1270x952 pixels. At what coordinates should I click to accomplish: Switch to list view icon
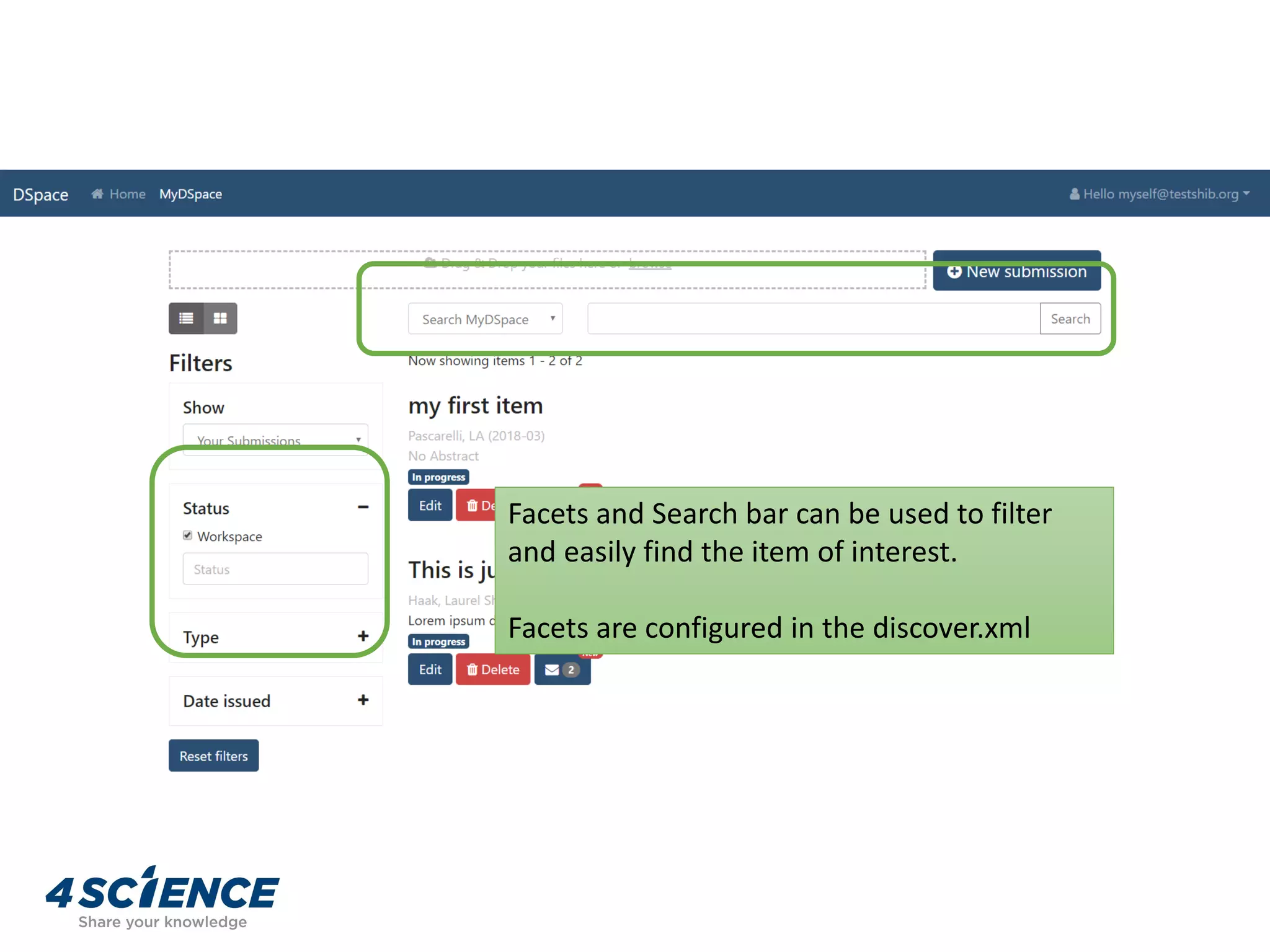[x=186, y=319]
